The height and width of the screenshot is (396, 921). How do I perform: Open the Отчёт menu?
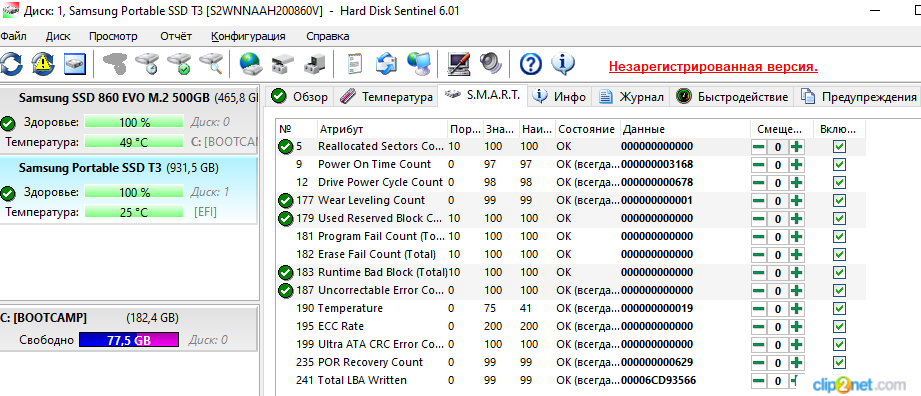(176, 36)
